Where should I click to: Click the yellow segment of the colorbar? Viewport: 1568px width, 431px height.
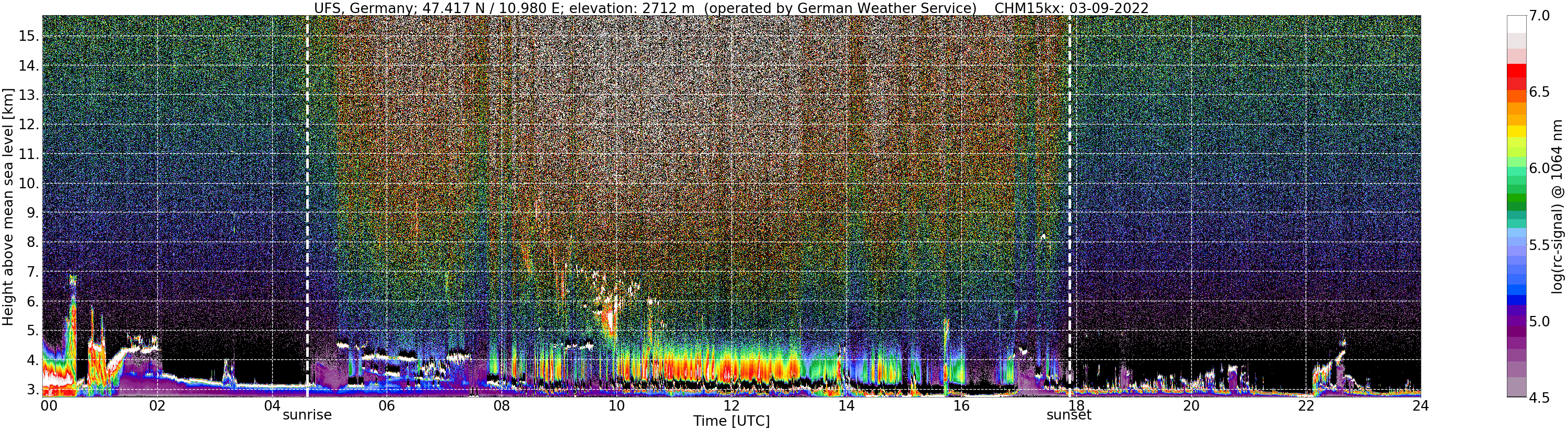[1516, 131]
